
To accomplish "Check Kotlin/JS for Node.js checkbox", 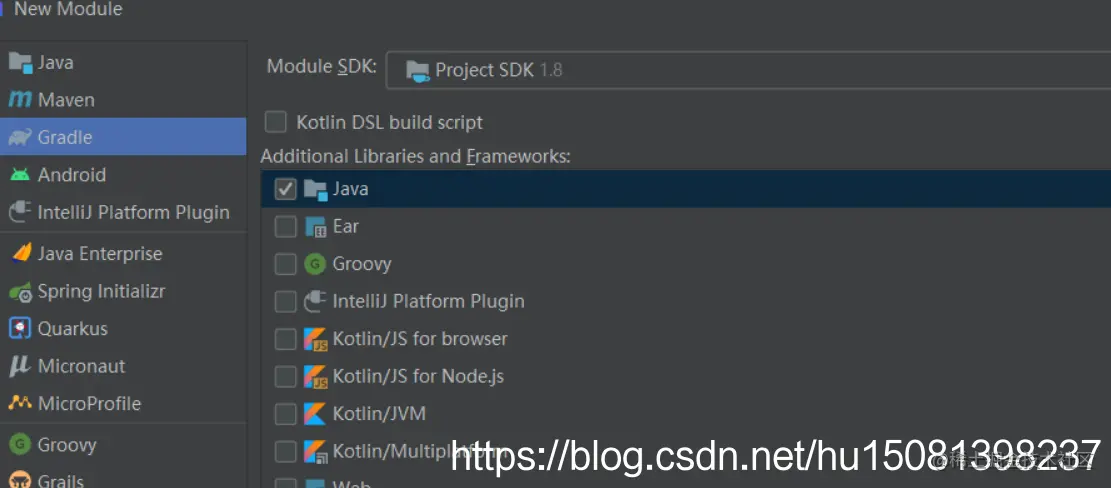I will click(286, 376).
